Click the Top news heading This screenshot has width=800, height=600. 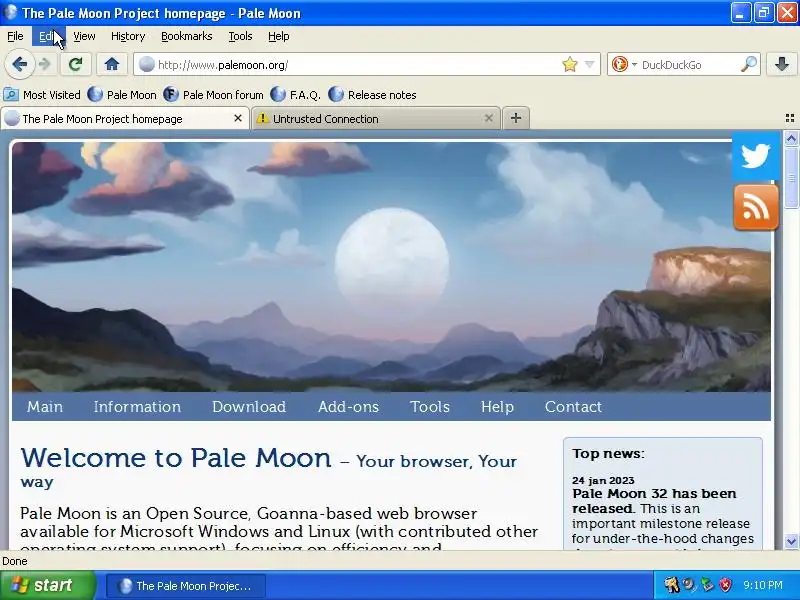[x=608, y=454]
